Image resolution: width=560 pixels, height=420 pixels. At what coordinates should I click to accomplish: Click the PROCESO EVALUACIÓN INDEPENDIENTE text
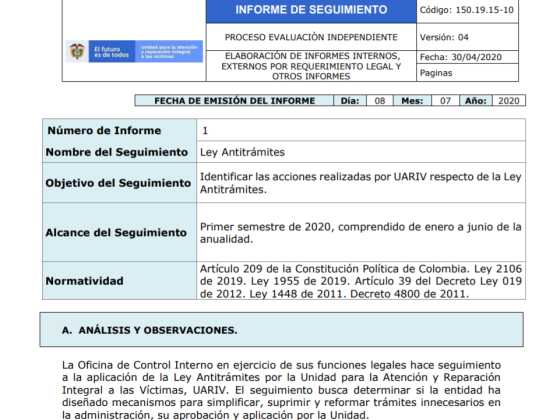(x=311, y=37)
